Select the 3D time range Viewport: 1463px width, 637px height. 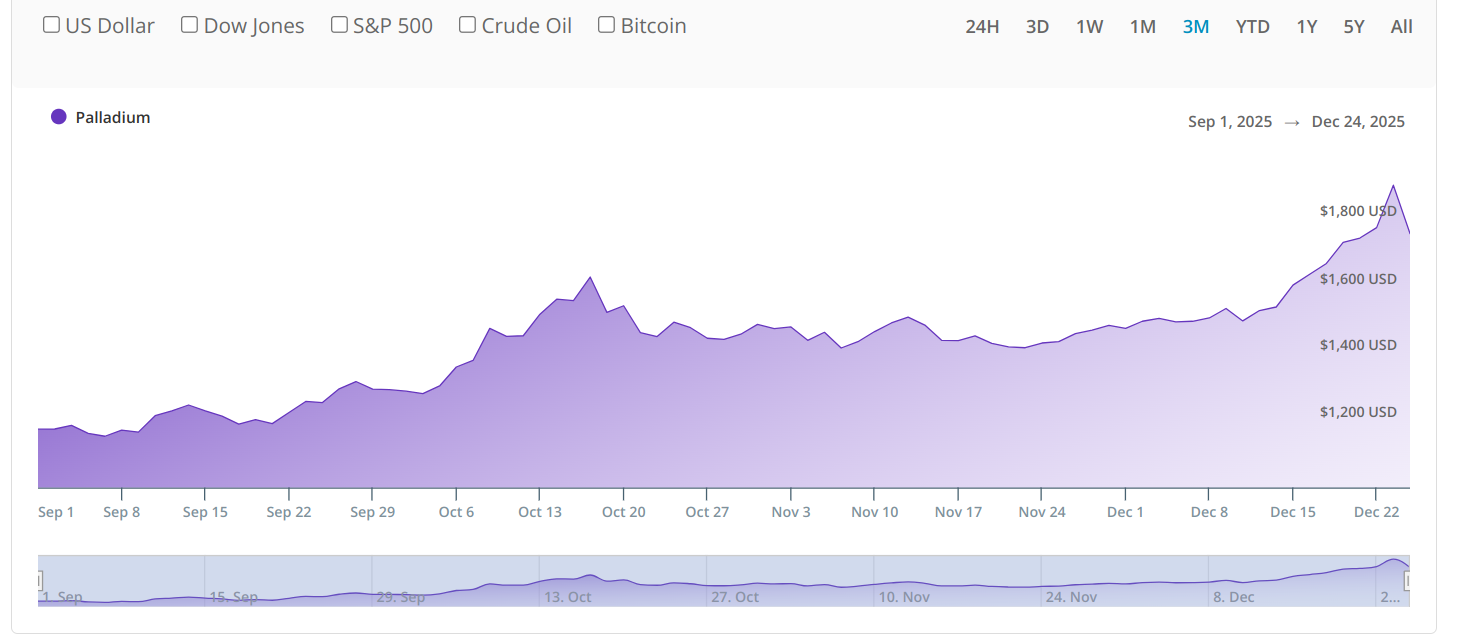(x=1037, y=27)
